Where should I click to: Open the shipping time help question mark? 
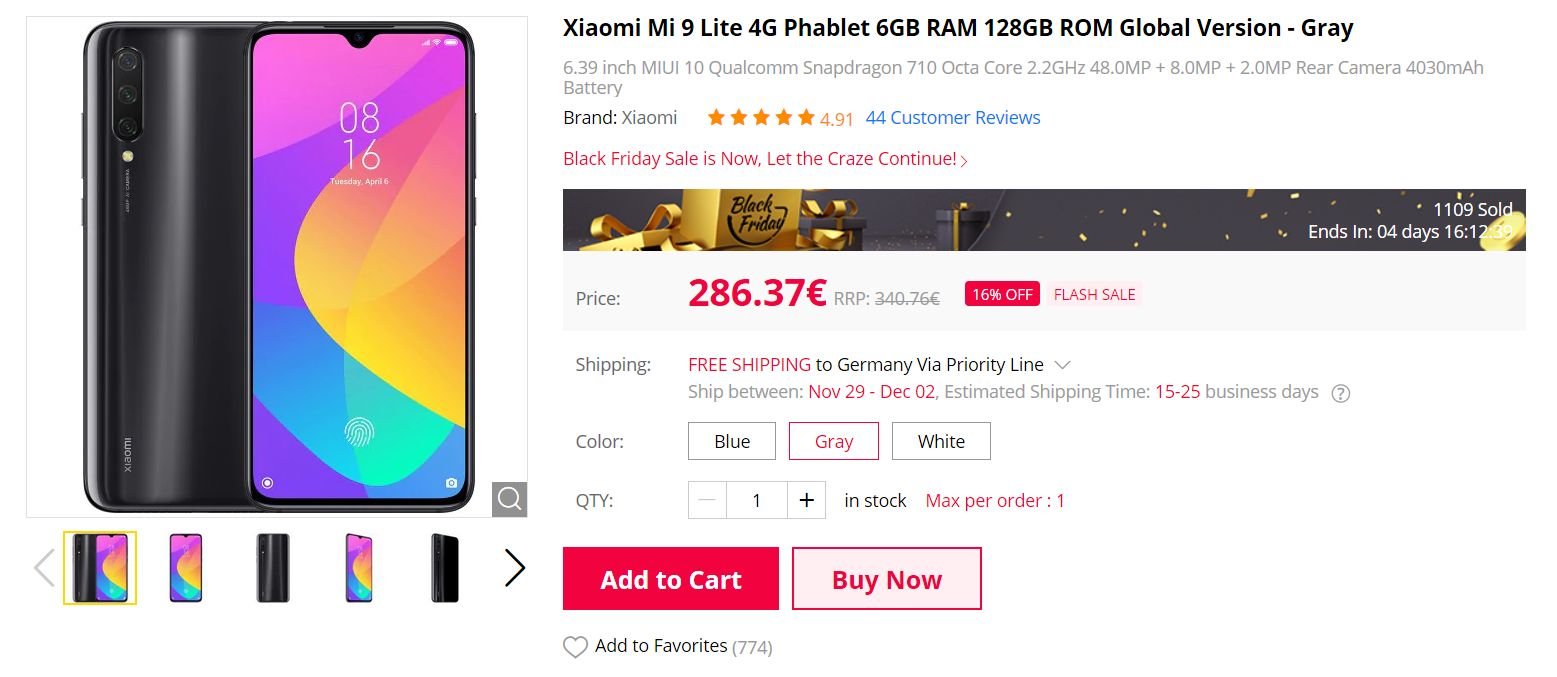click(x=1341, y=393)
